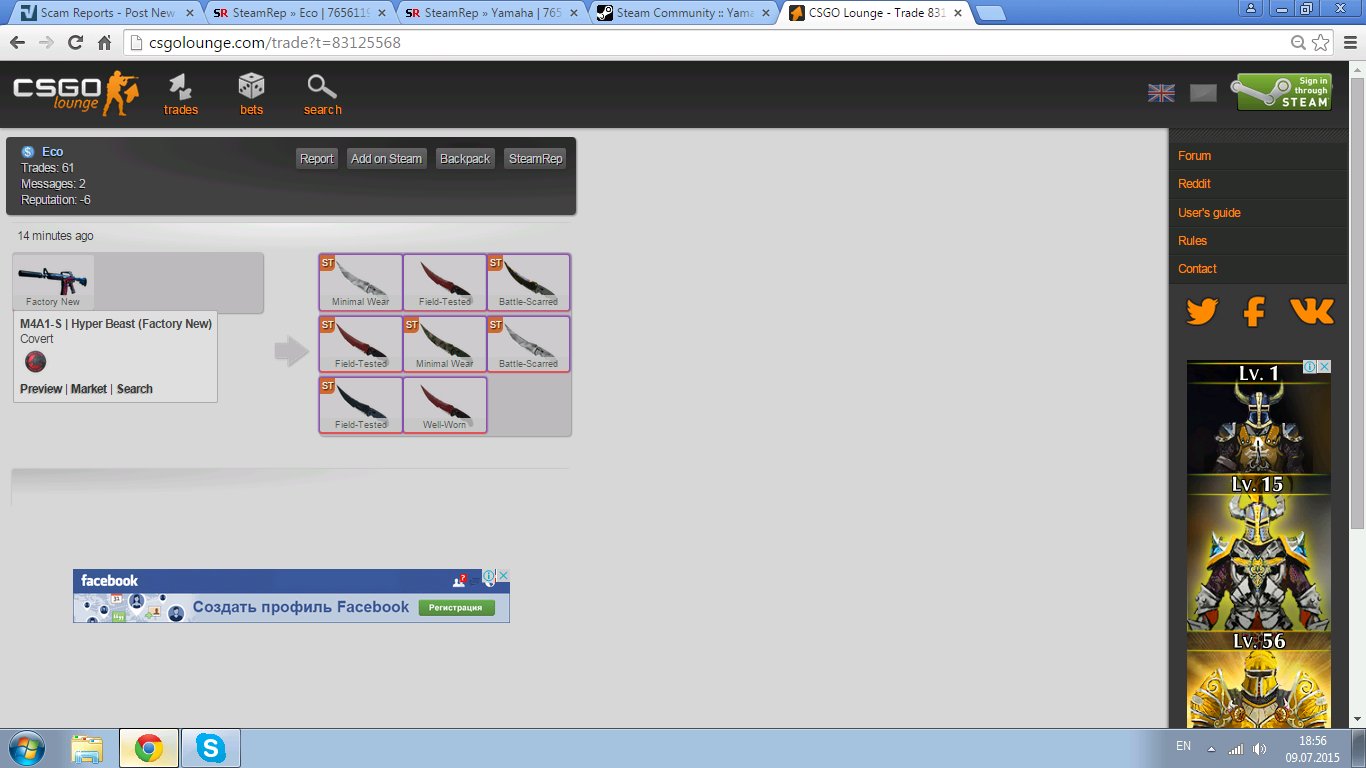Open the VK social icon
Viewport: 1366px width, 768px height.
1311,312
